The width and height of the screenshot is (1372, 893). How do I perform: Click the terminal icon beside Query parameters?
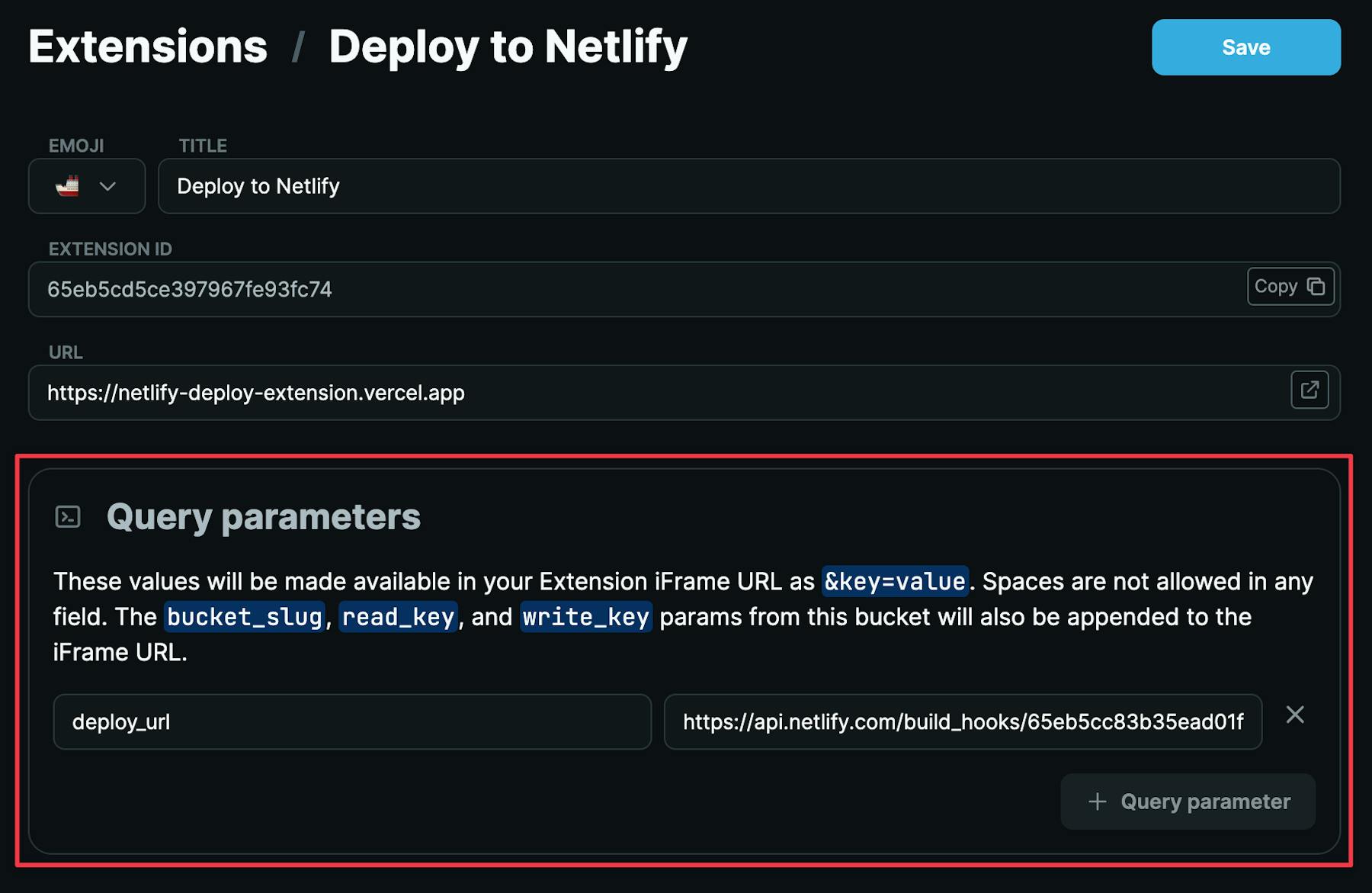pos(68,517)
